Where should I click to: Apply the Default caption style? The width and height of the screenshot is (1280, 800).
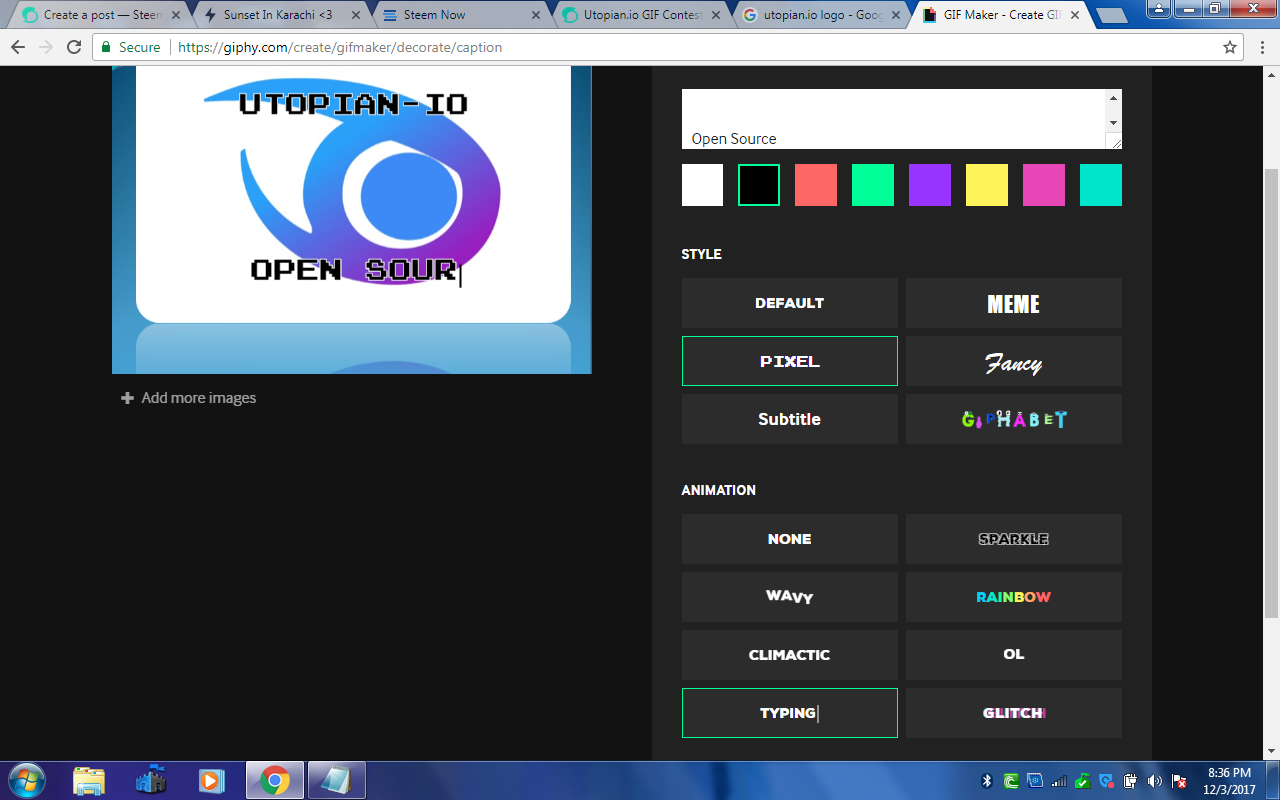[x=790, y=303]
